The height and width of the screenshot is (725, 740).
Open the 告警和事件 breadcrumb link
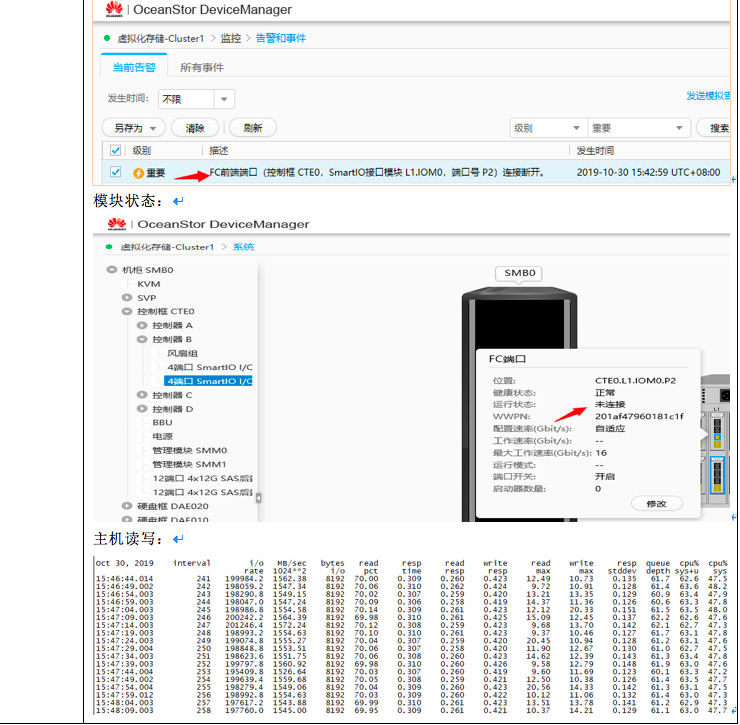click(280, 38)
